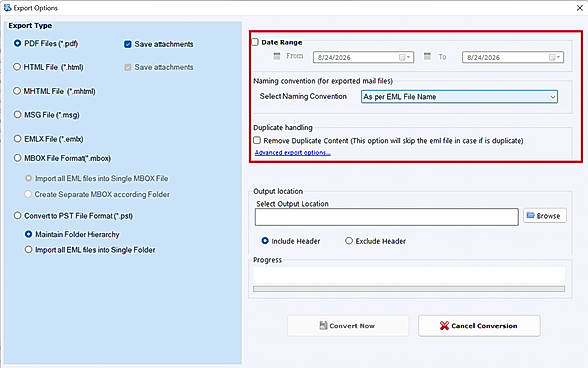588x368 pixels.
Task: Click the conversion progress bar
Action: (409, 289)
